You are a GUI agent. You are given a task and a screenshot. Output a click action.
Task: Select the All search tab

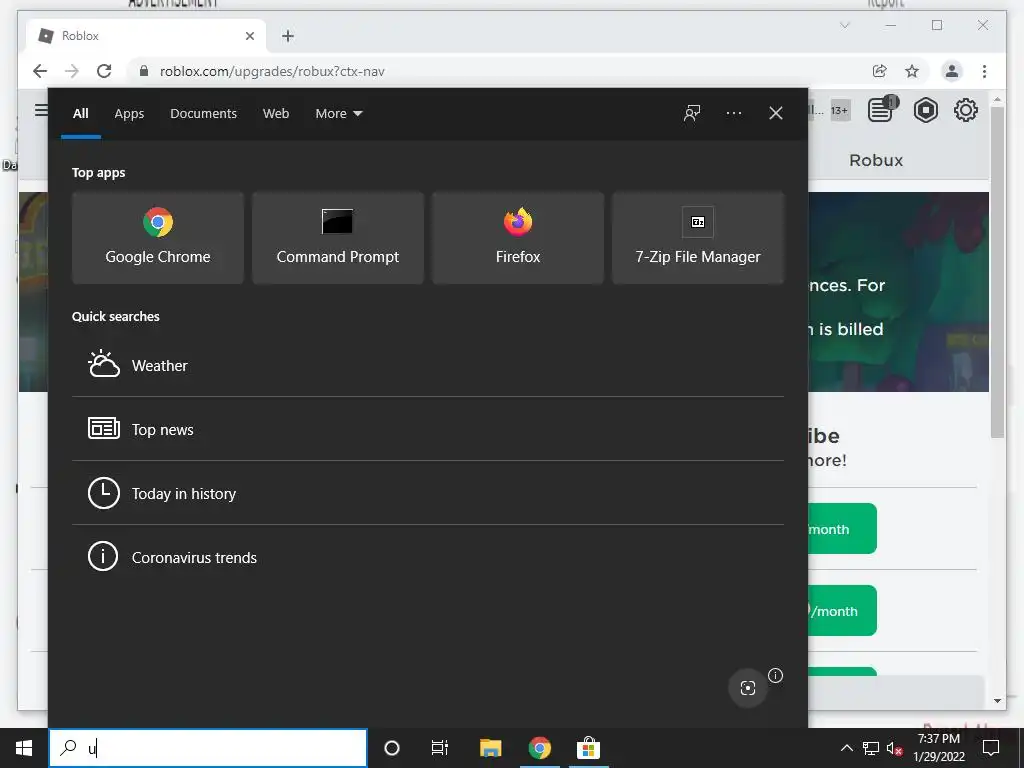80,114
